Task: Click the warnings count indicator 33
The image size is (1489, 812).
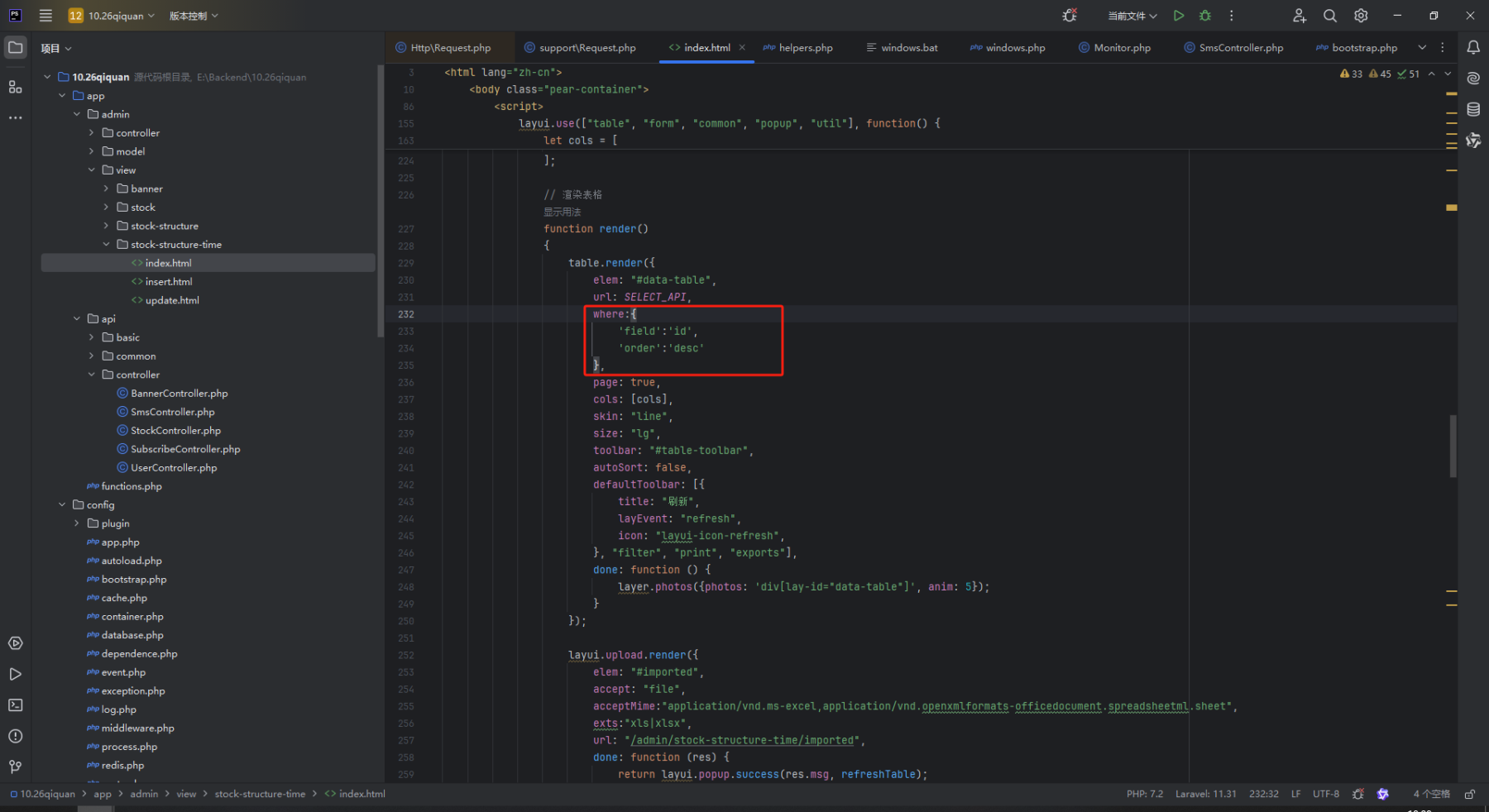Action: tap(1351, 74)
